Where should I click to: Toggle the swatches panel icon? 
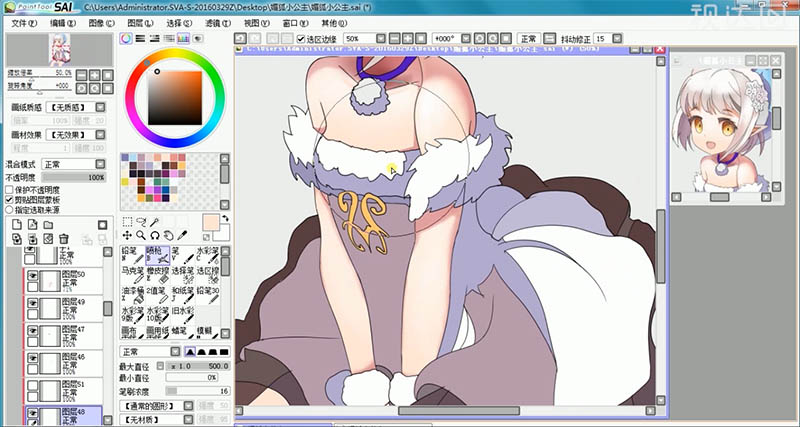(x=183, y=38)
